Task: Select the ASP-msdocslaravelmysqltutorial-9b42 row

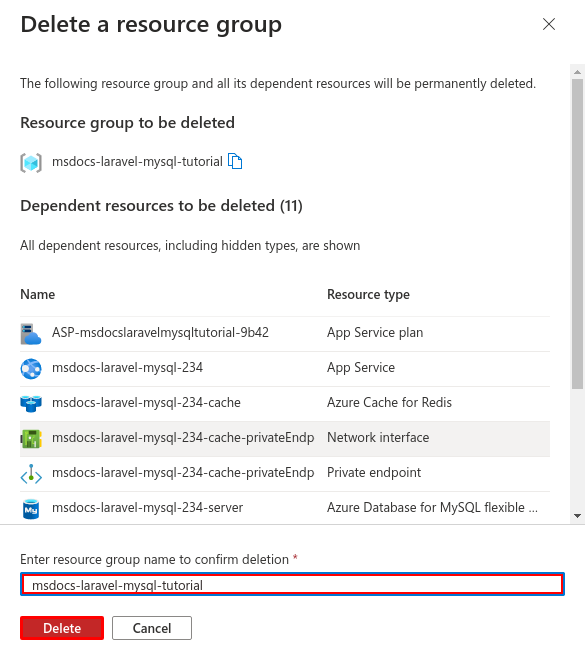Action: (285, 334)
